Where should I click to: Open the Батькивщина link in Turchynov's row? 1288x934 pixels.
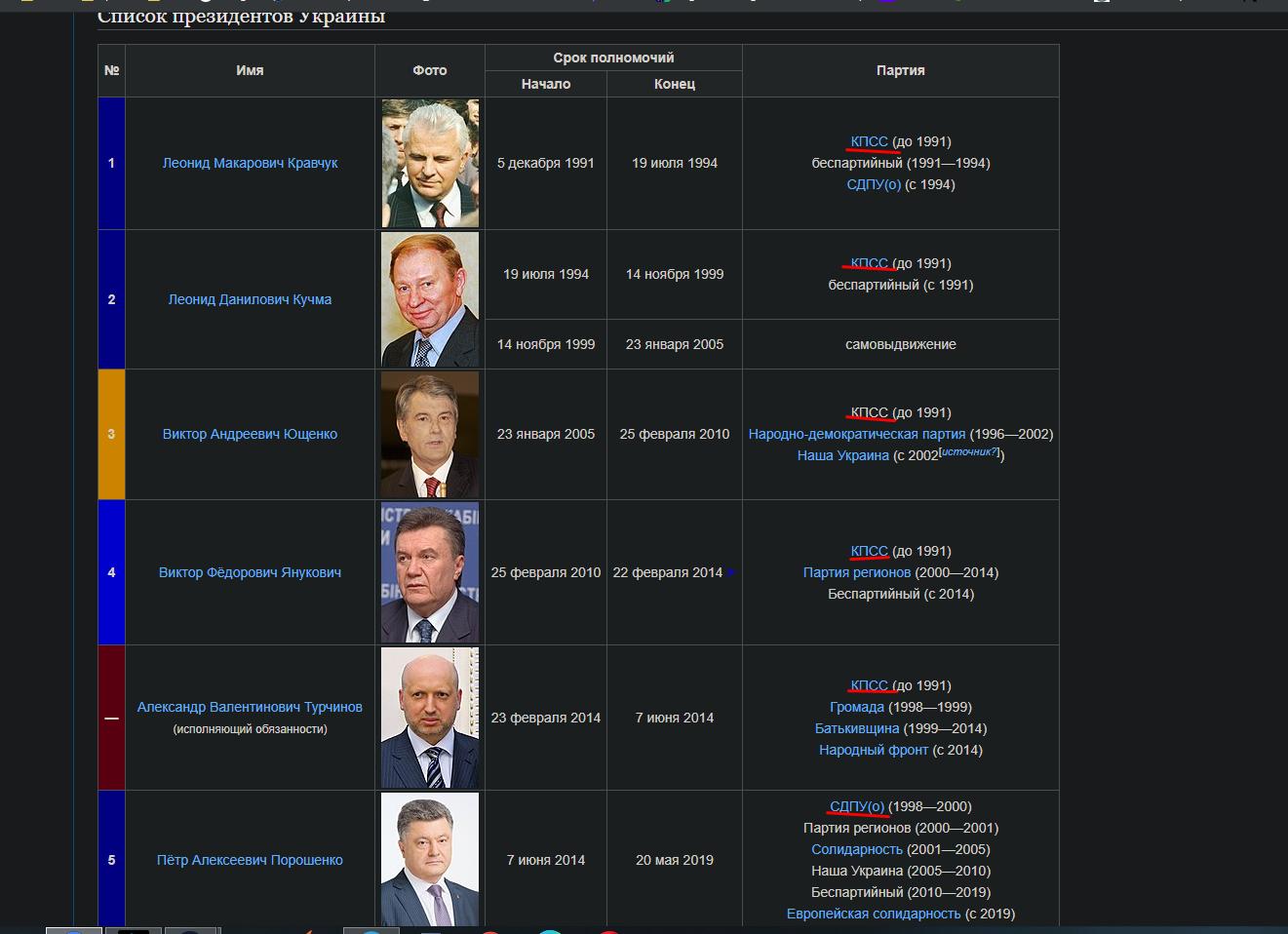click(858, 728)
